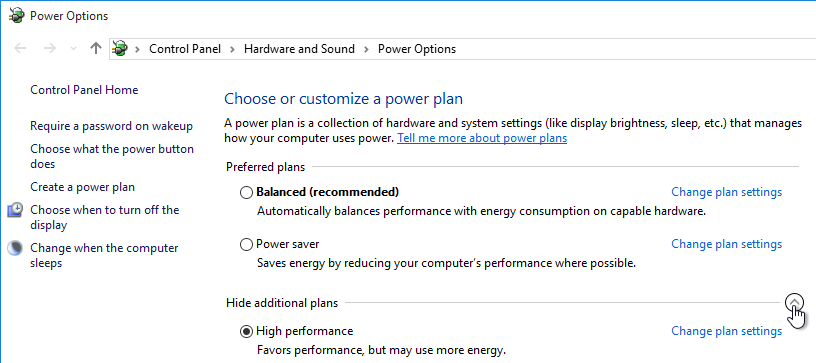Go up one folder level arrow
This screenshot has height=363, width=816.
[96, 48]
